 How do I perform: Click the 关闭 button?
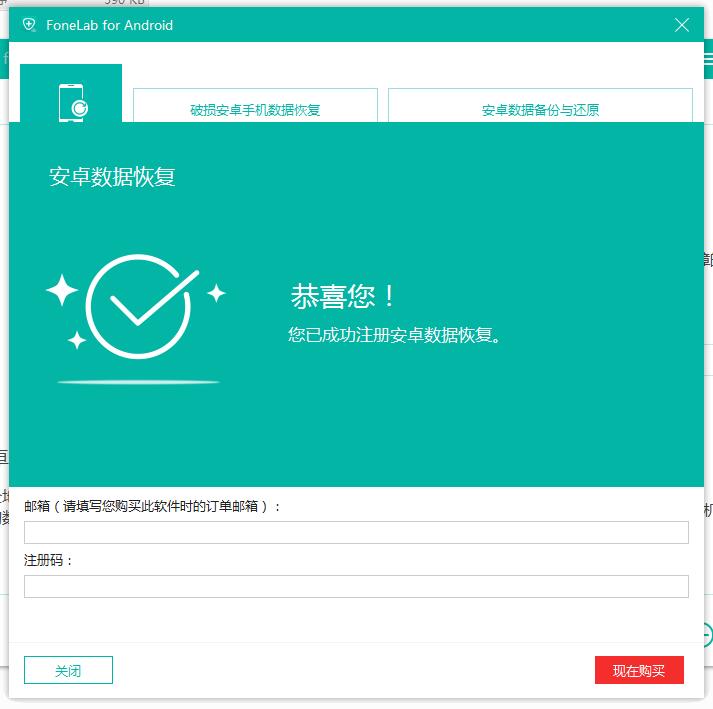point(68,669)
